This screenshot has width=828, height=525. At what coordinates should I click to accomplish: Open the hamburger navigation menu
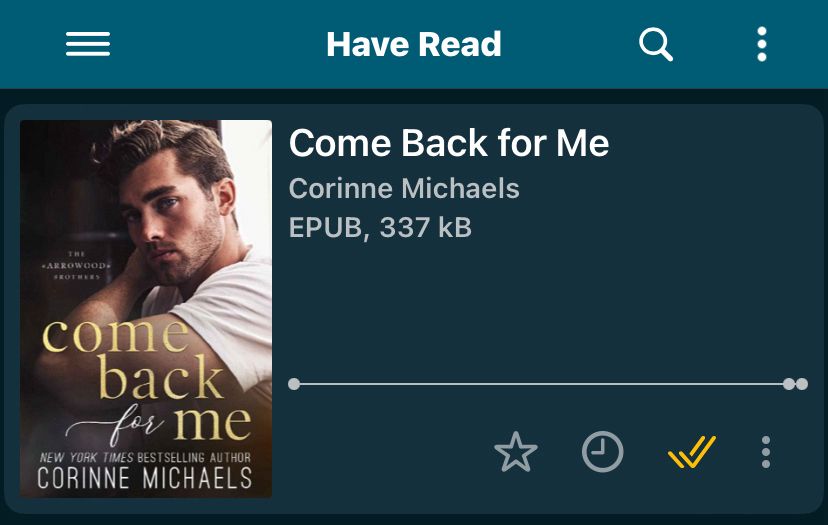coord(88,44)
